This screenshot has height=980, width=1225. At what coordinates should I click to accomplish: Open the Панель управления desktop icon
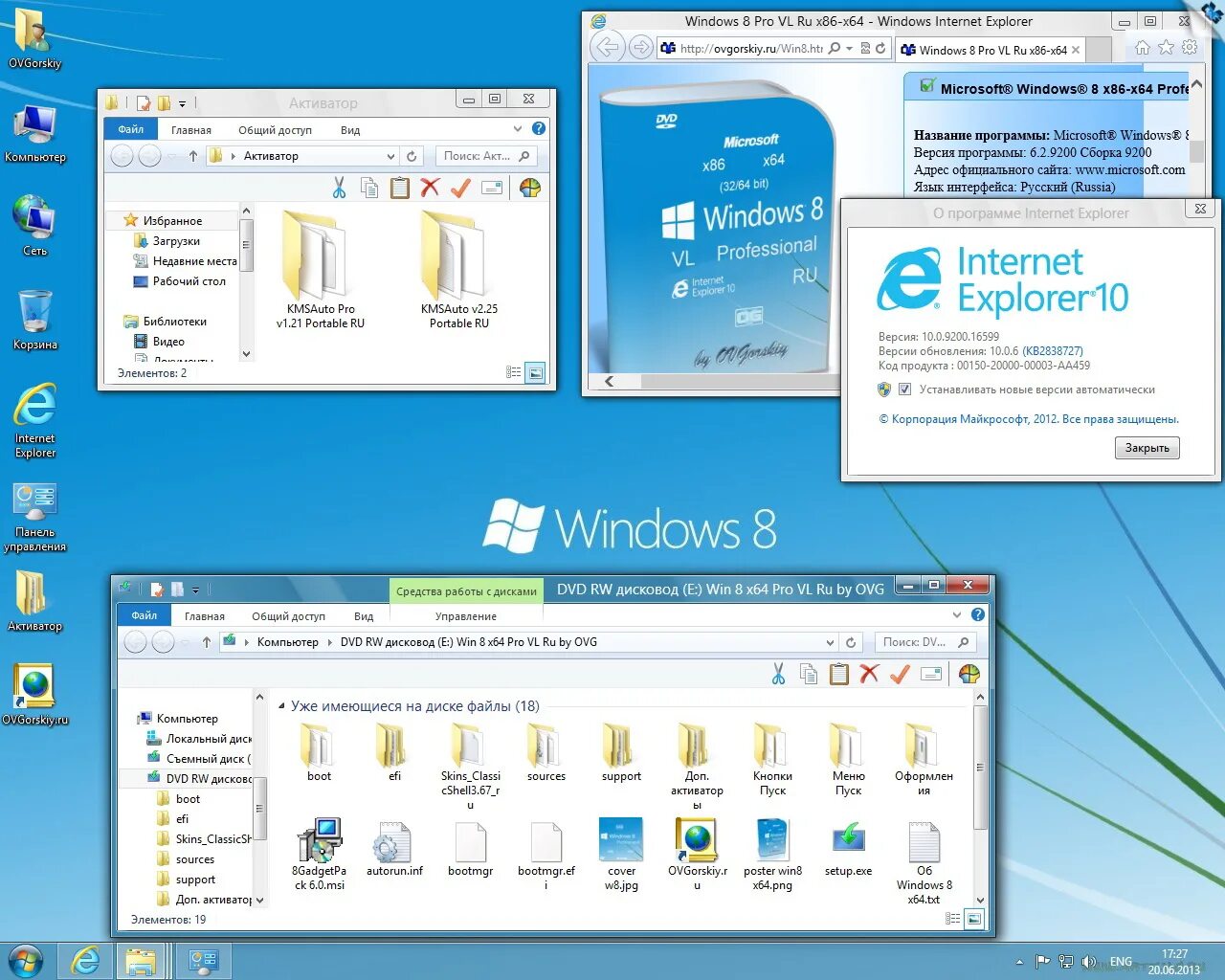click(x=35, y=517)
